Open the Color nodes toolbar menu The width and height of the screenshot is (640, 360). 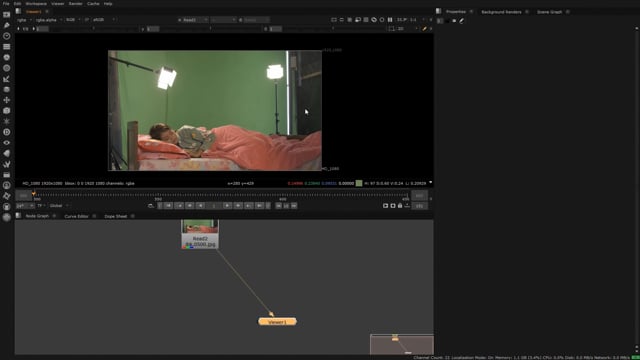pyautogui.click(x=7, y=58)
